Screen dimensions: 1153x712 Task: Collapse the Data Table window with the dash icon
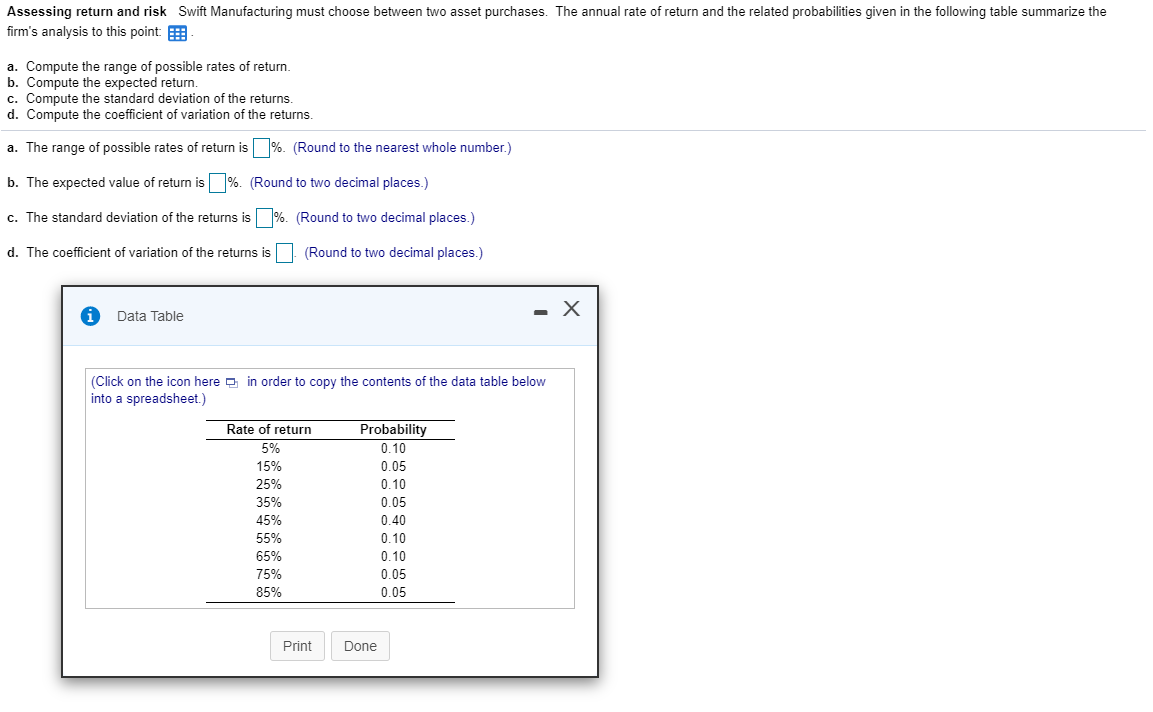click(540, 311)
